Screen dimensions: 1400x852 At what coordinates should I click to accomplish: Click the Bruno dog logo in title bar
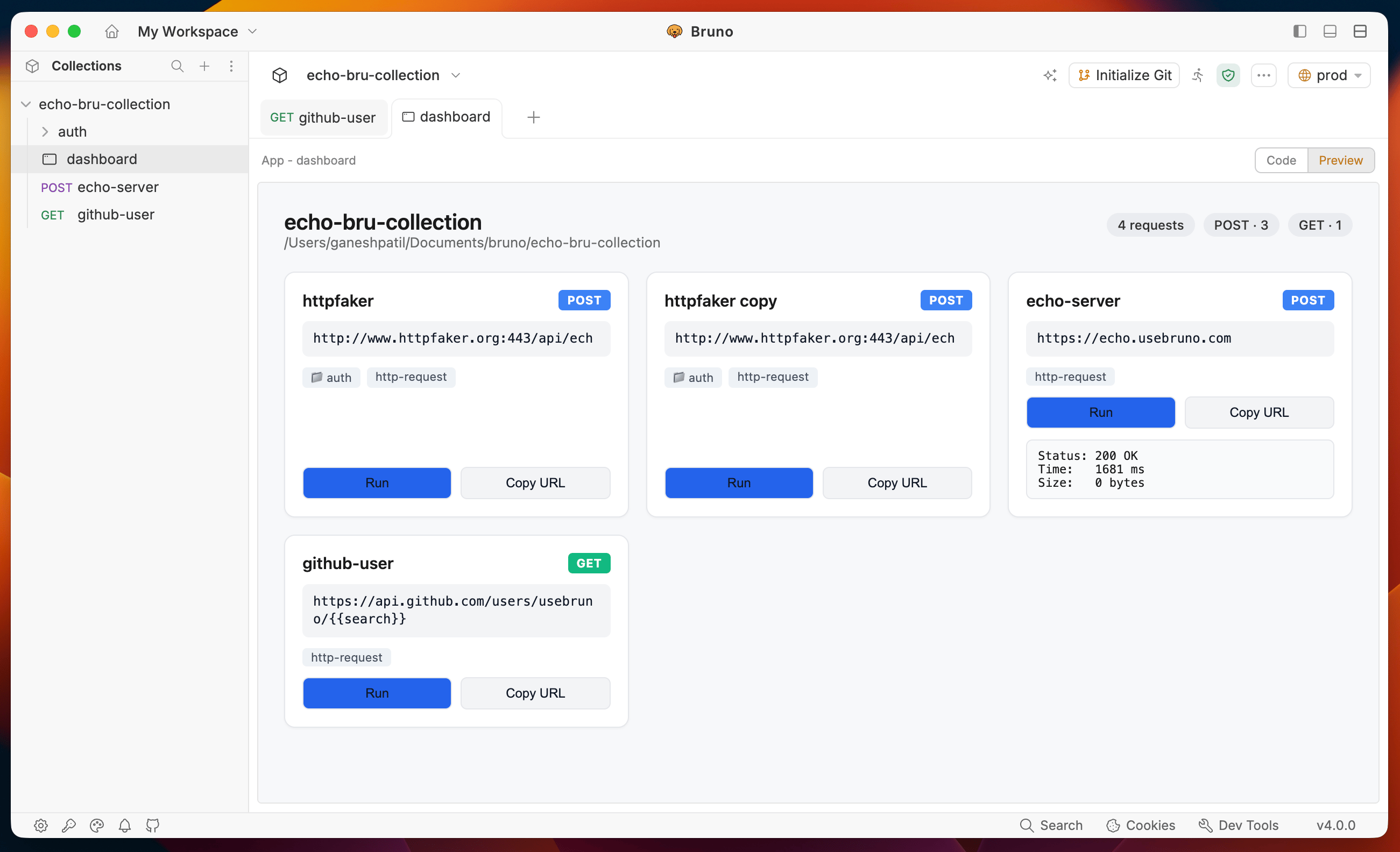(674, 31)
